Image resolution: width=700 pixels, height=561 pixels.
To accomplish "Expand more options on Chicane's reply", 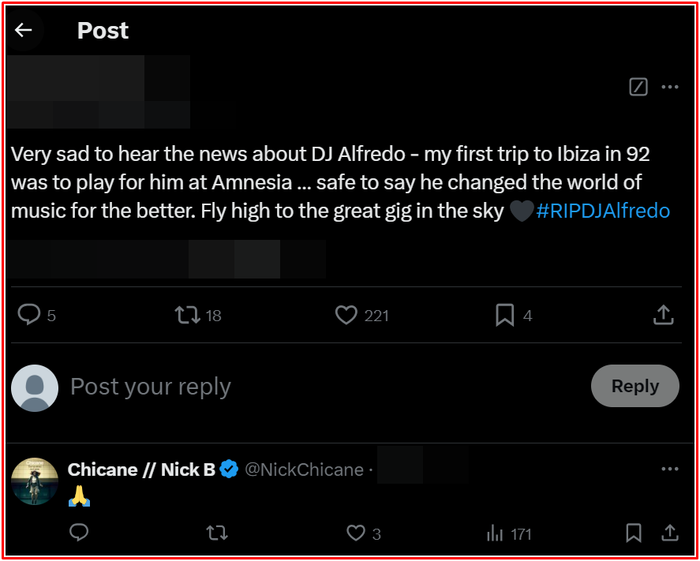I will pyautogui.click(x=670, y=469).
